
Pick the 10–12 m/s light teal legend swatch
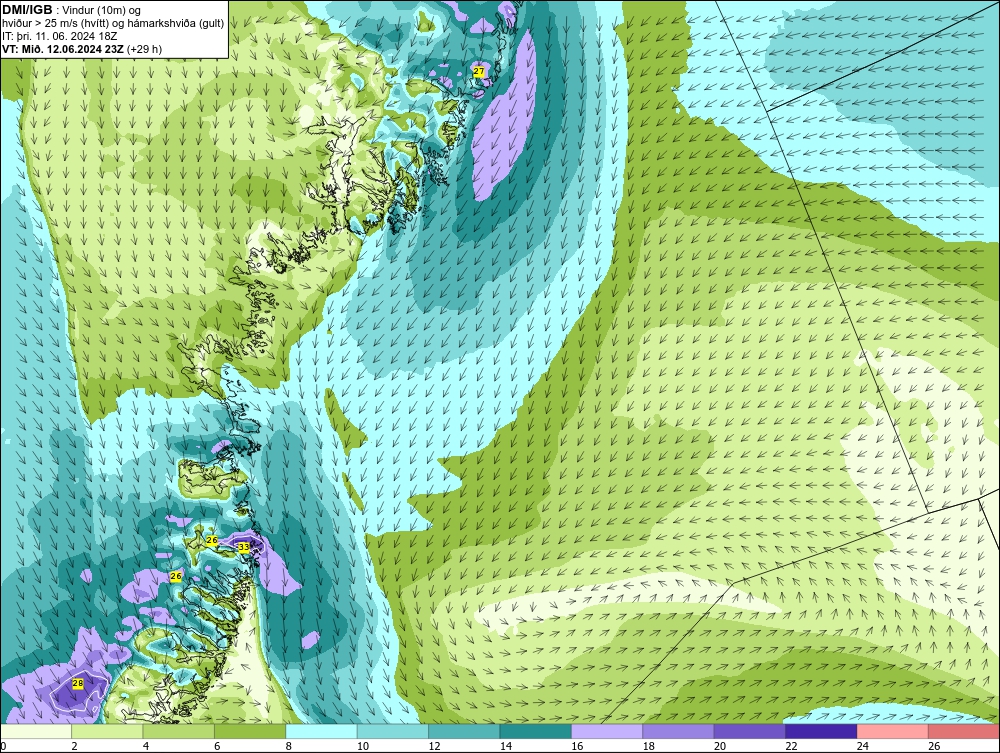coord(393,731)
